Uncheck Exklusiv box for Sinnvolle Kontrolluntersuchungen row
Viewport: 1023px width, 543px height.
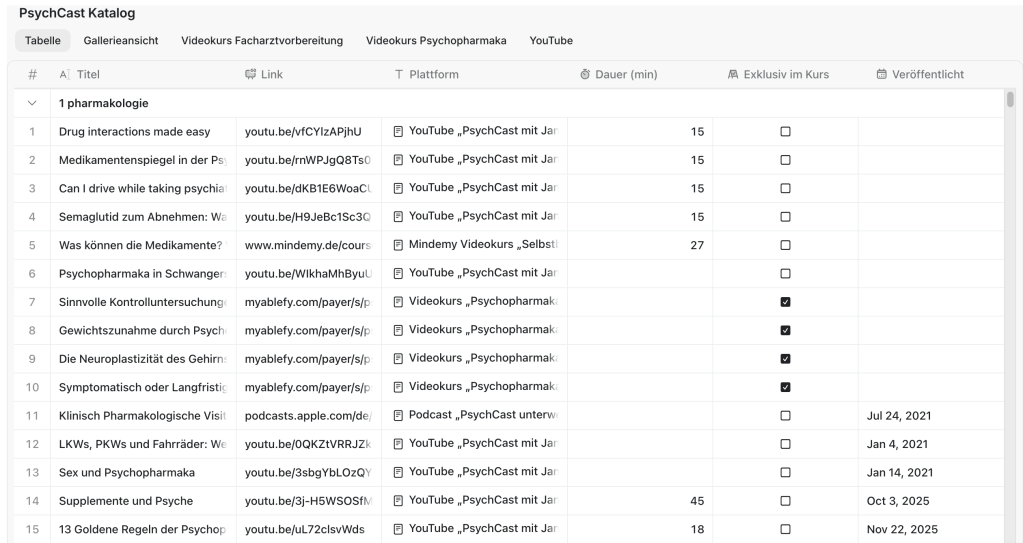[785, 302]
